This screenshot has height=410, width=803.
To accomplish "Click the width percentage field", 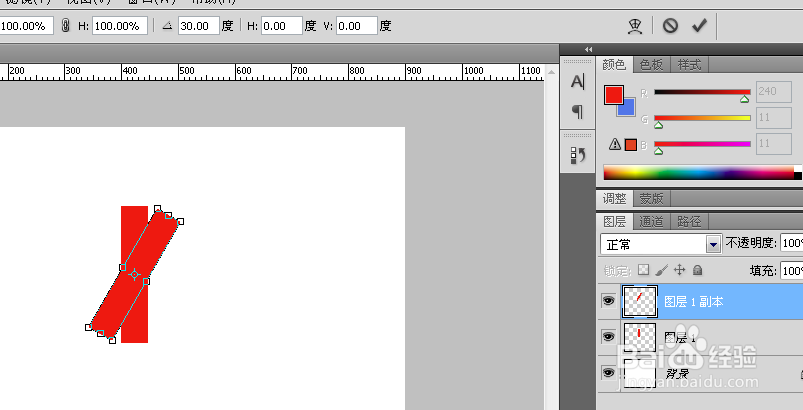I will point(27,26).
